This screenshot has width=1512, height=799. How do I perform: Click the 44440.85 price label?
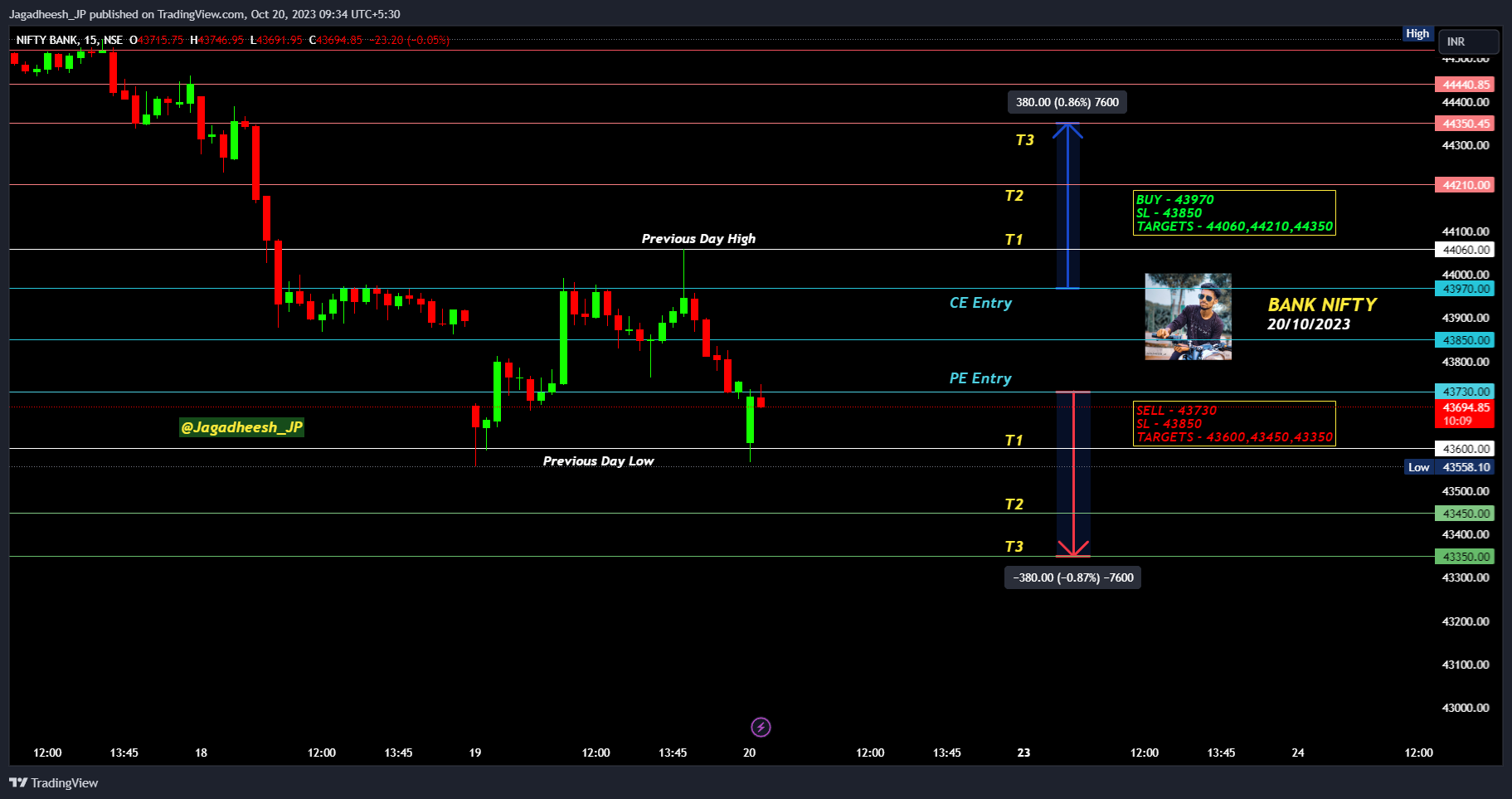click(1465, 85)
